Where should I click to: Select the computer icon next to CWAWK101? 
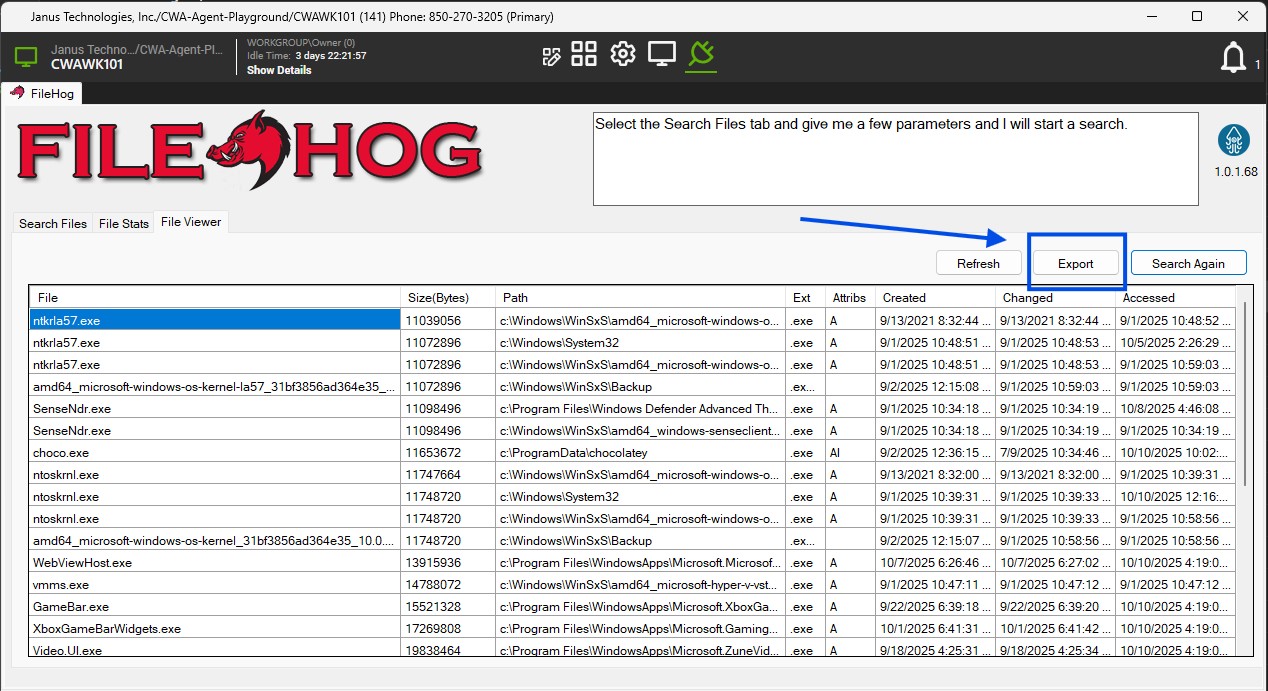pos(24,56)
